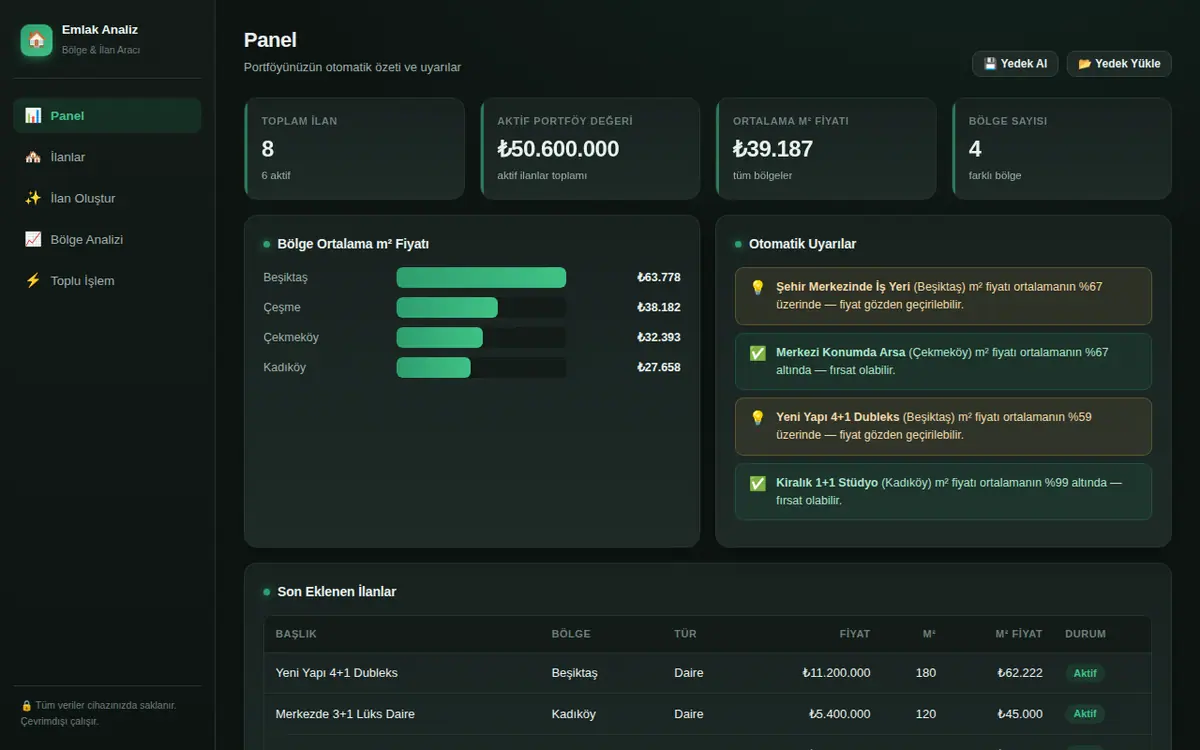
Task: Click the İlan Oluştur sparkle icon
Action: (x=33, y=198)
